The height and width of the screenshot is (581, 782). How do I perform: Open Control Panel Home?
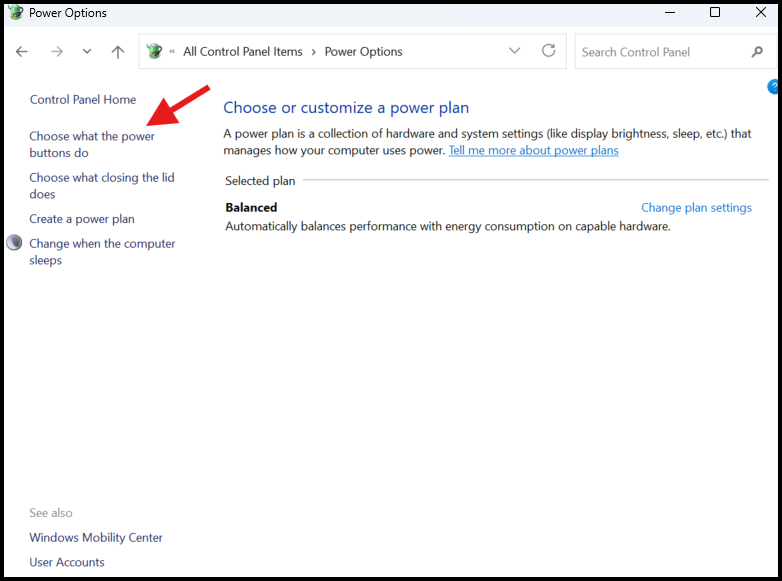[x=83, y=100]
